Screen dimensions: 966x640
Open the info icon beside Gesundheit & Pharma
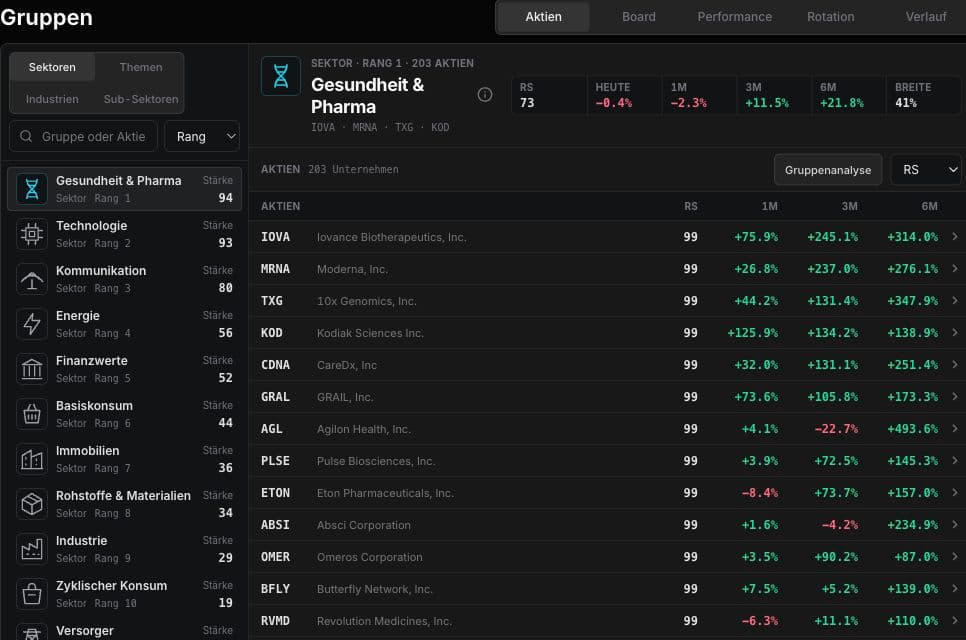pyautogui.click(x=485, y=94)
